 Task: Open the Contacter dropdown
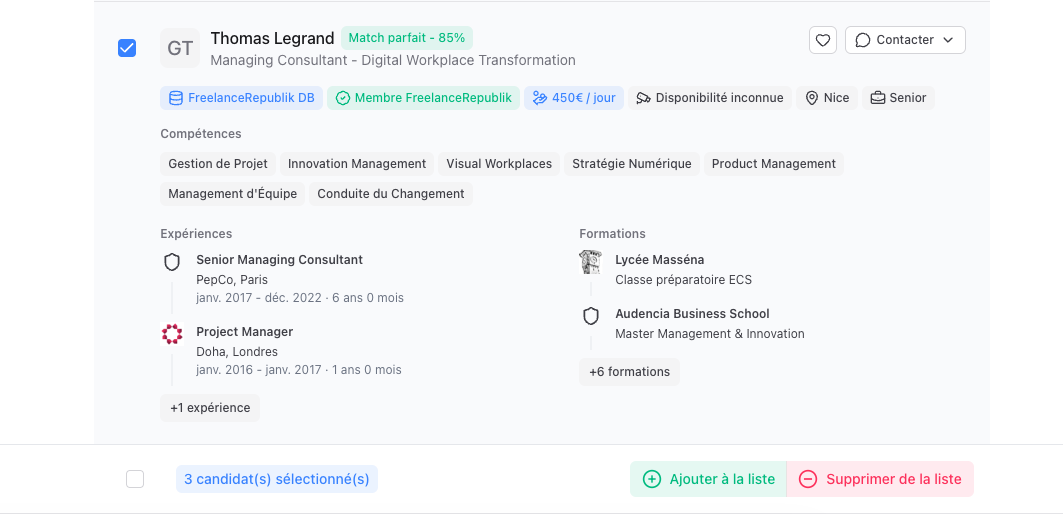[905, 40]
